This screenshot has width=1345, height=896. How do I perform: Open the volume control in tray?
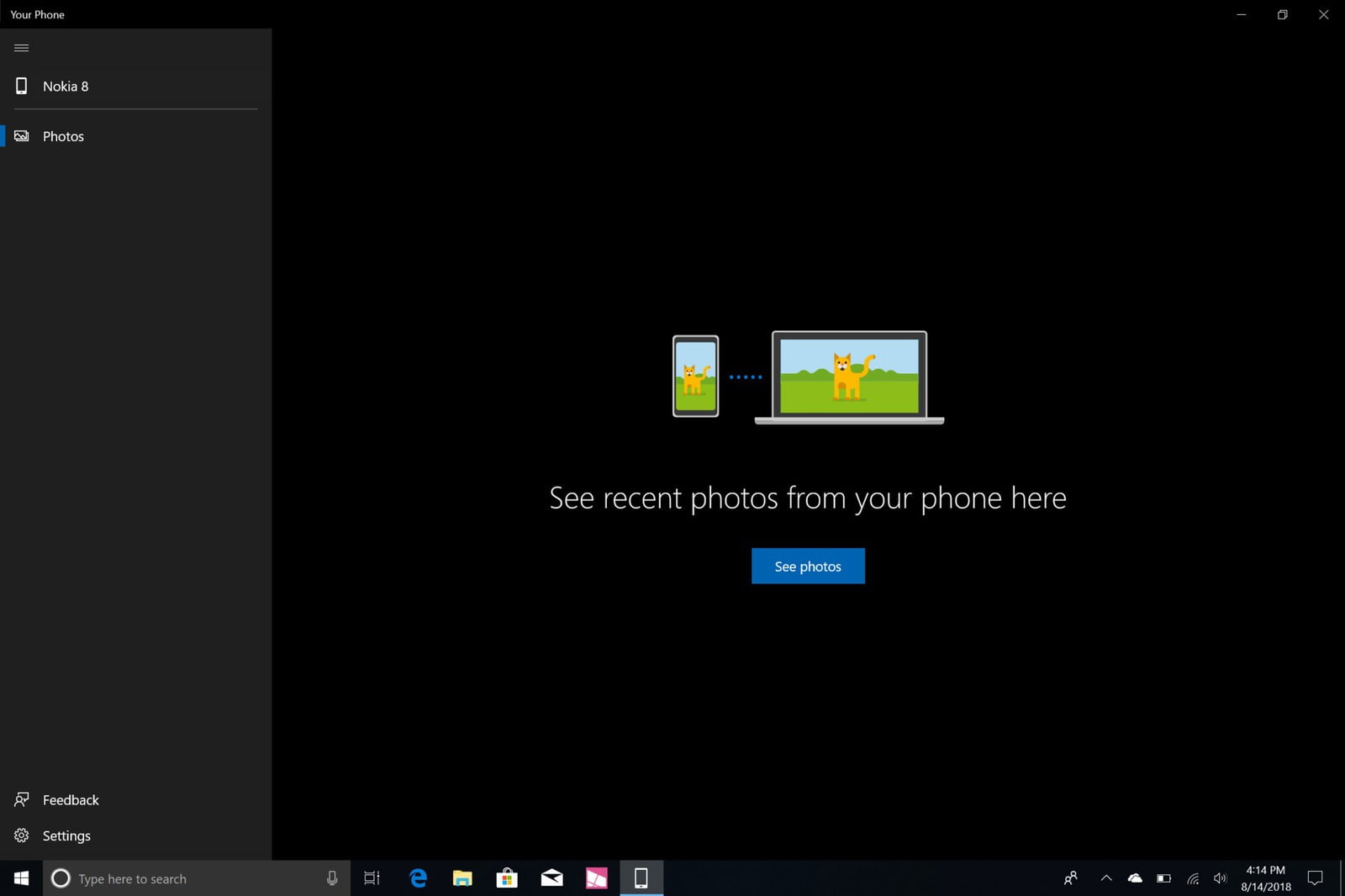(1220, 878)
